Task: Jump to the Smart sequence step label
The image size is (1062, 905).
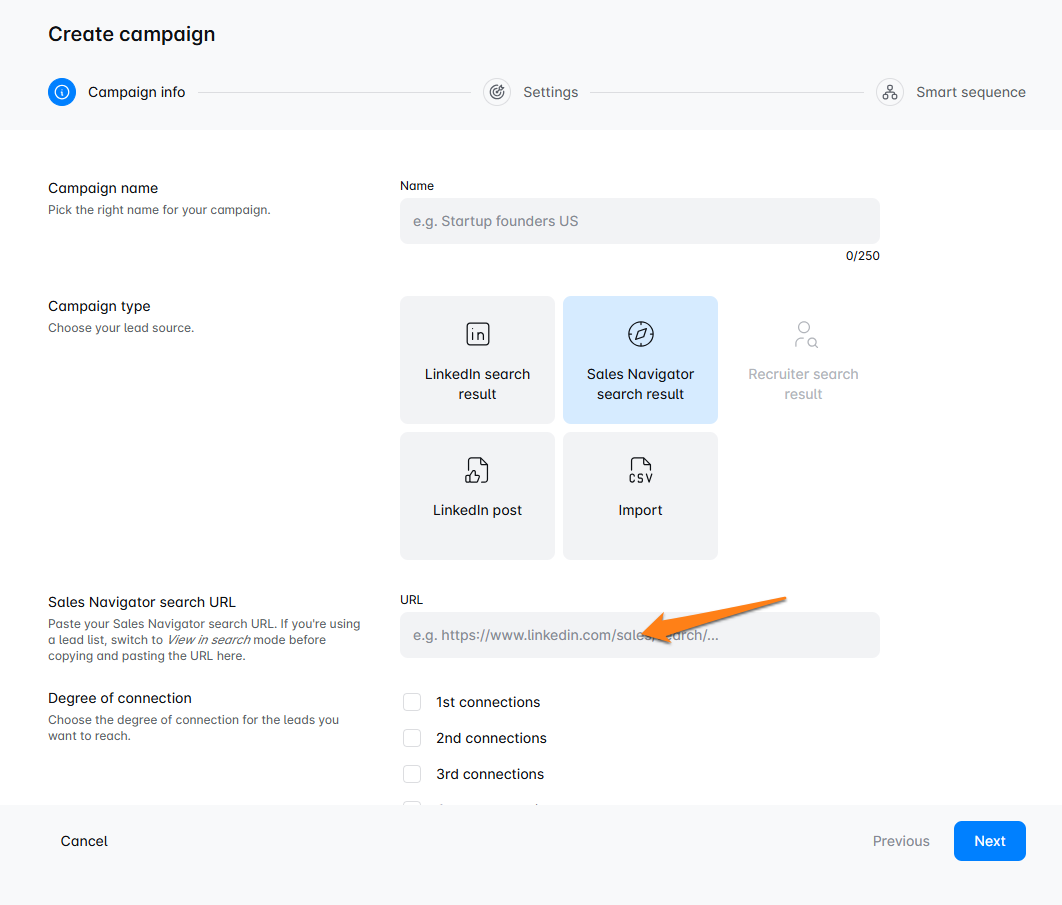Action: [x=970, y=92]
